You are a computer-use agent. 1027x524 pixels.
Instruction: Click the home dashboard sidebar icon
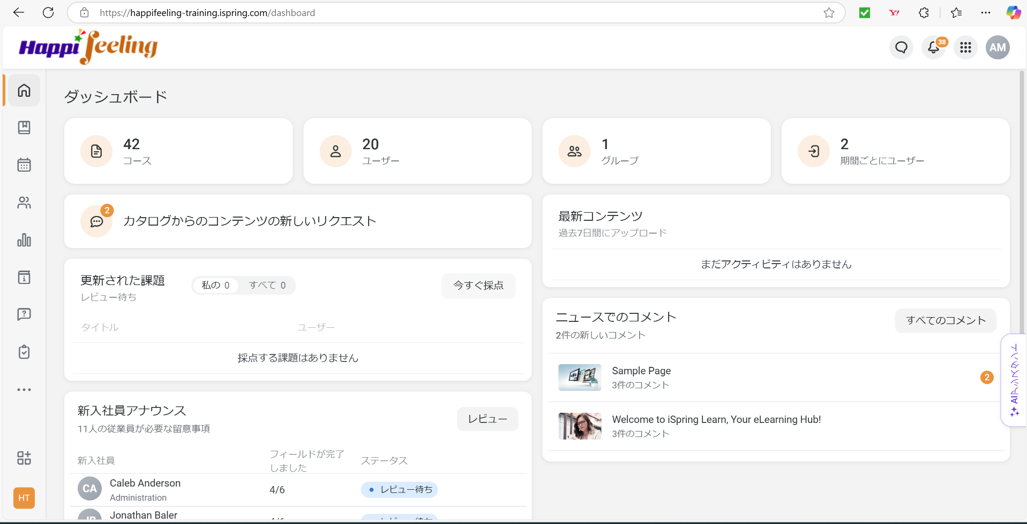click(24, 91)
